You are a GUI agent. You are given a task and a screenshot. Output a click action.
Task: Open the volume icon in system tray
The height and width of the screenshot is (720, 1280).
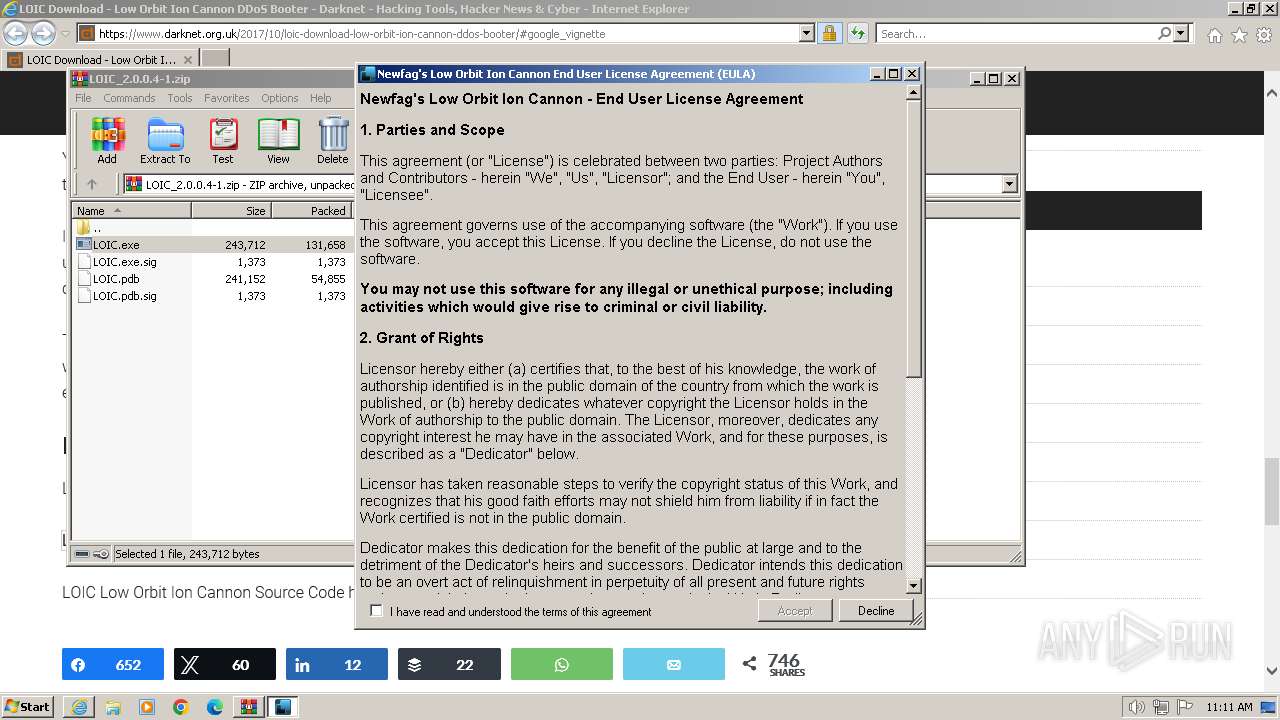pyautogui.click(x=1138, y=707)
